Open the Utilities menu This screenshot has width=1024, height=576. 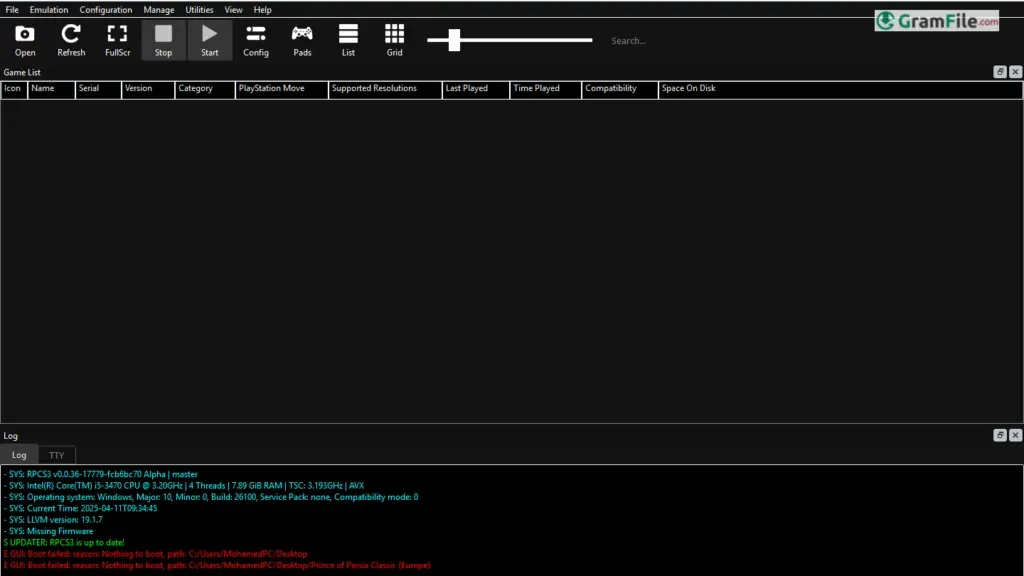[x=199, y=10]
